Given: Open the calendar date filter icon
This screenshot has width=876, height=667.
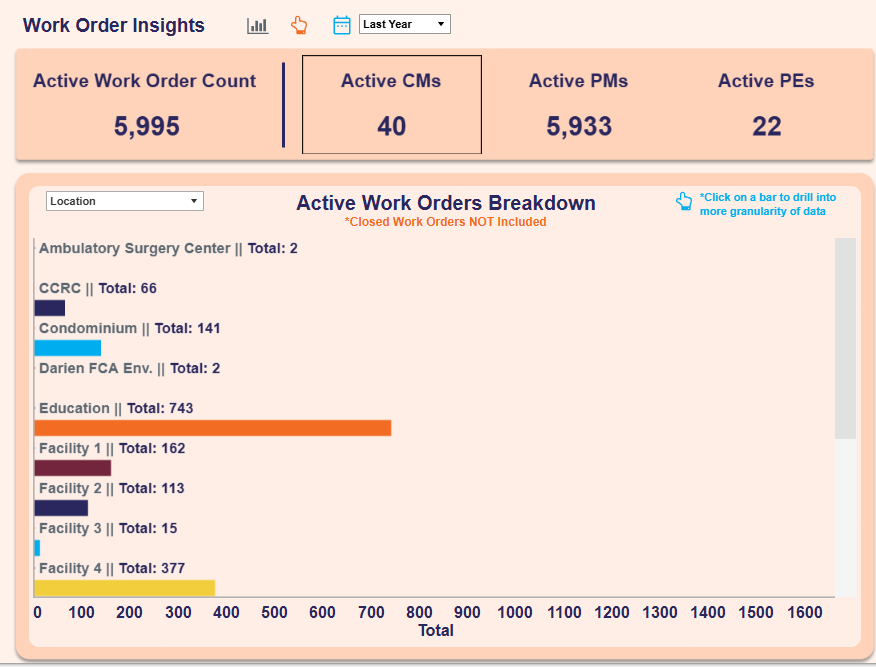Looking at the screenshot, I should (x=342, y=25).
